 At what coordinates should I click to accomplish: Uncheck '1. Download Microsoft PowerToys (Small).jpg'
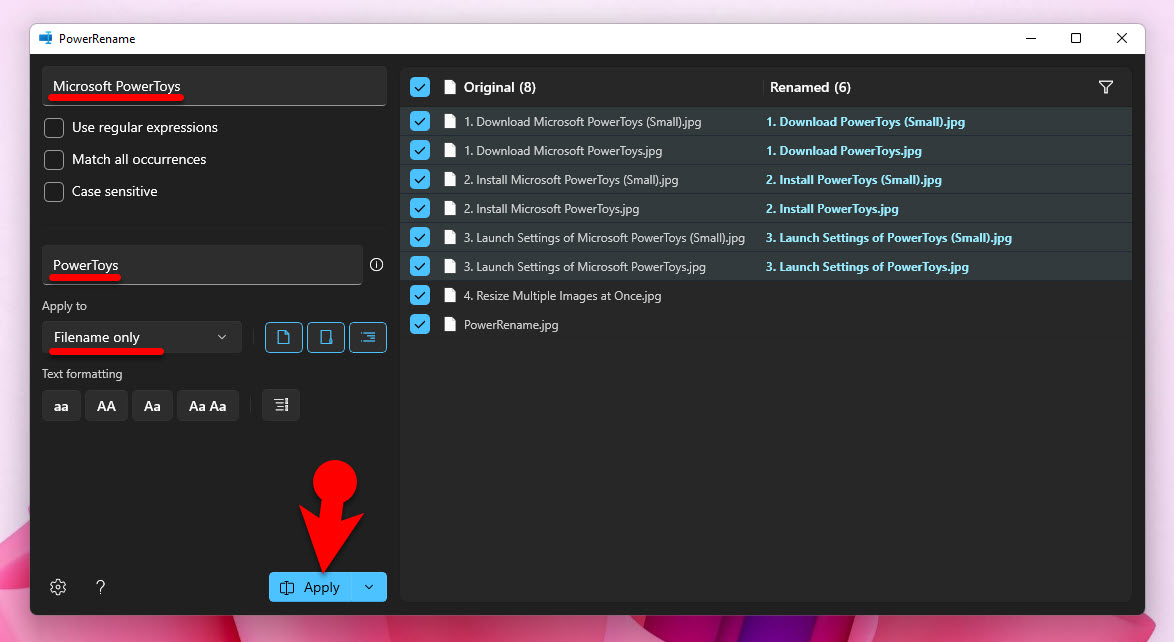[420, 121]
